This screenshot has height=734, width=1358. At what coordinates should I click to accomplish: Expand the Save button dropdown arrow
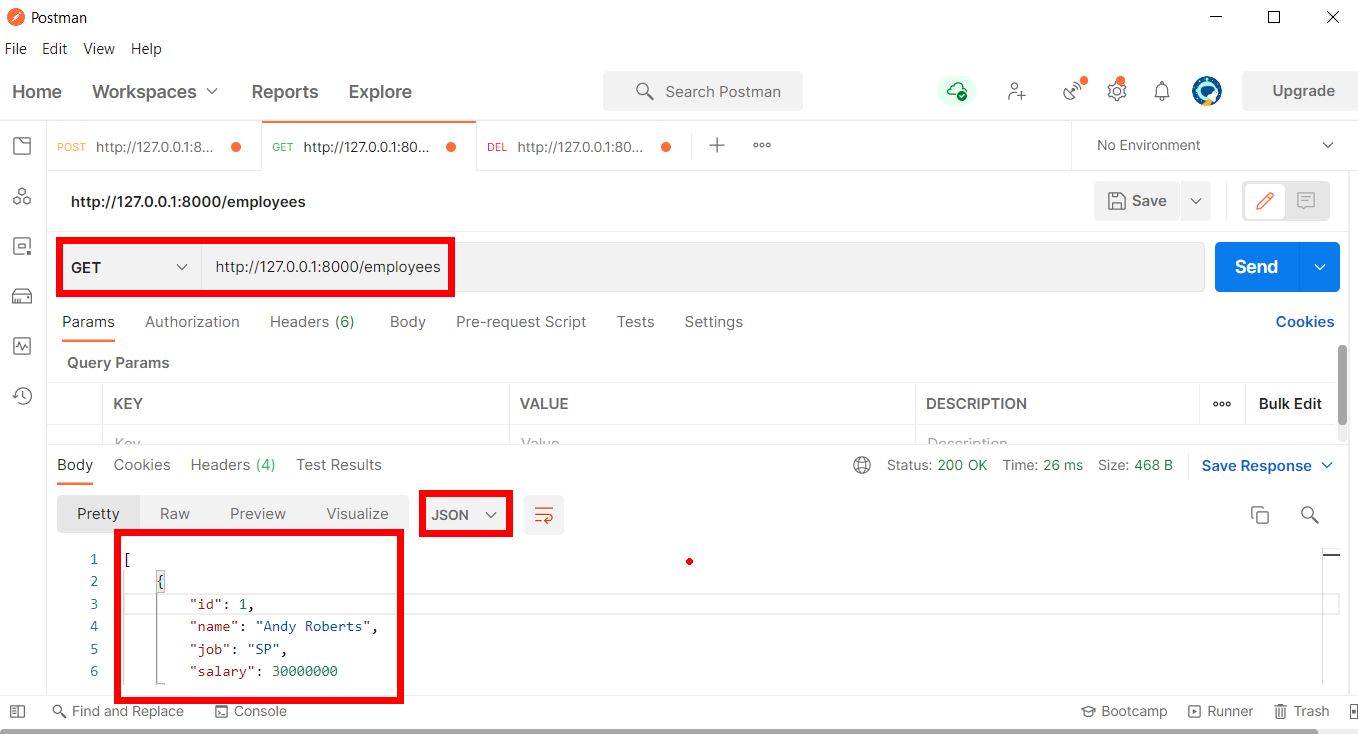point(1196,201)
